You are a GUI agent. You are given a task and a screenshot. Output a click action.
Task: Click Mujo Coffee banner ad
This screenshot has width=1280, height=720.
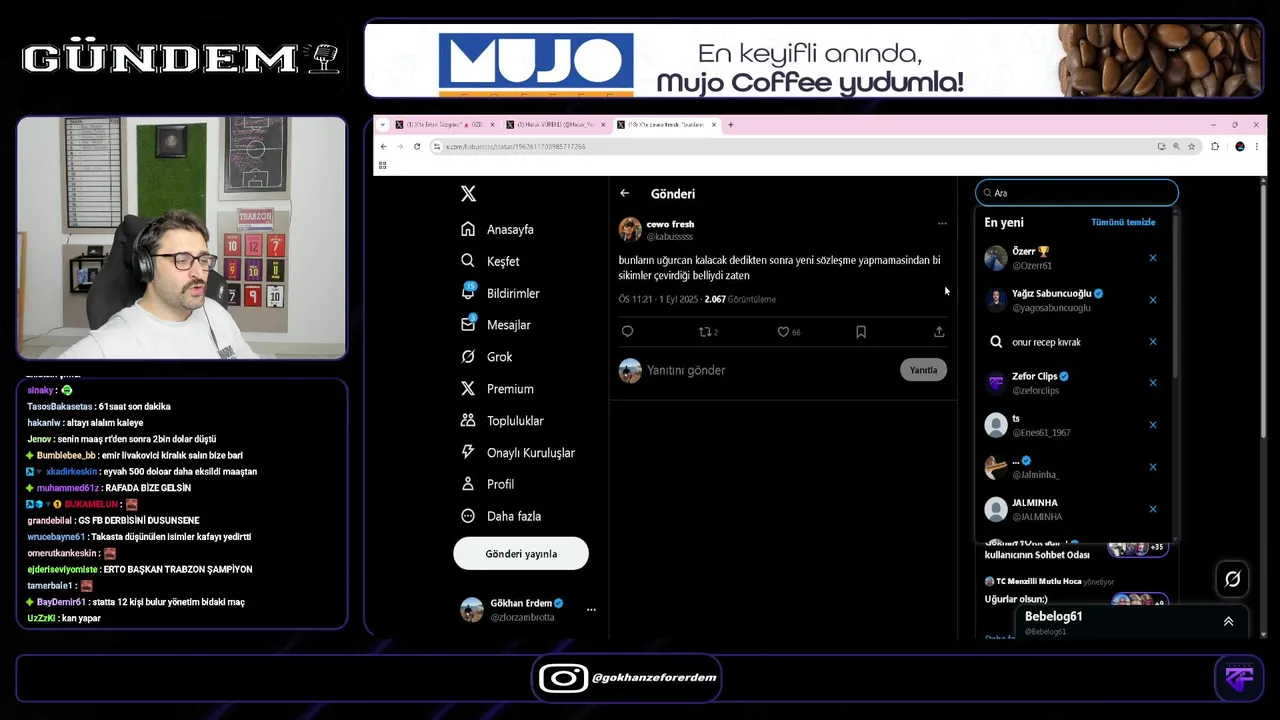[x=814, y=60]
